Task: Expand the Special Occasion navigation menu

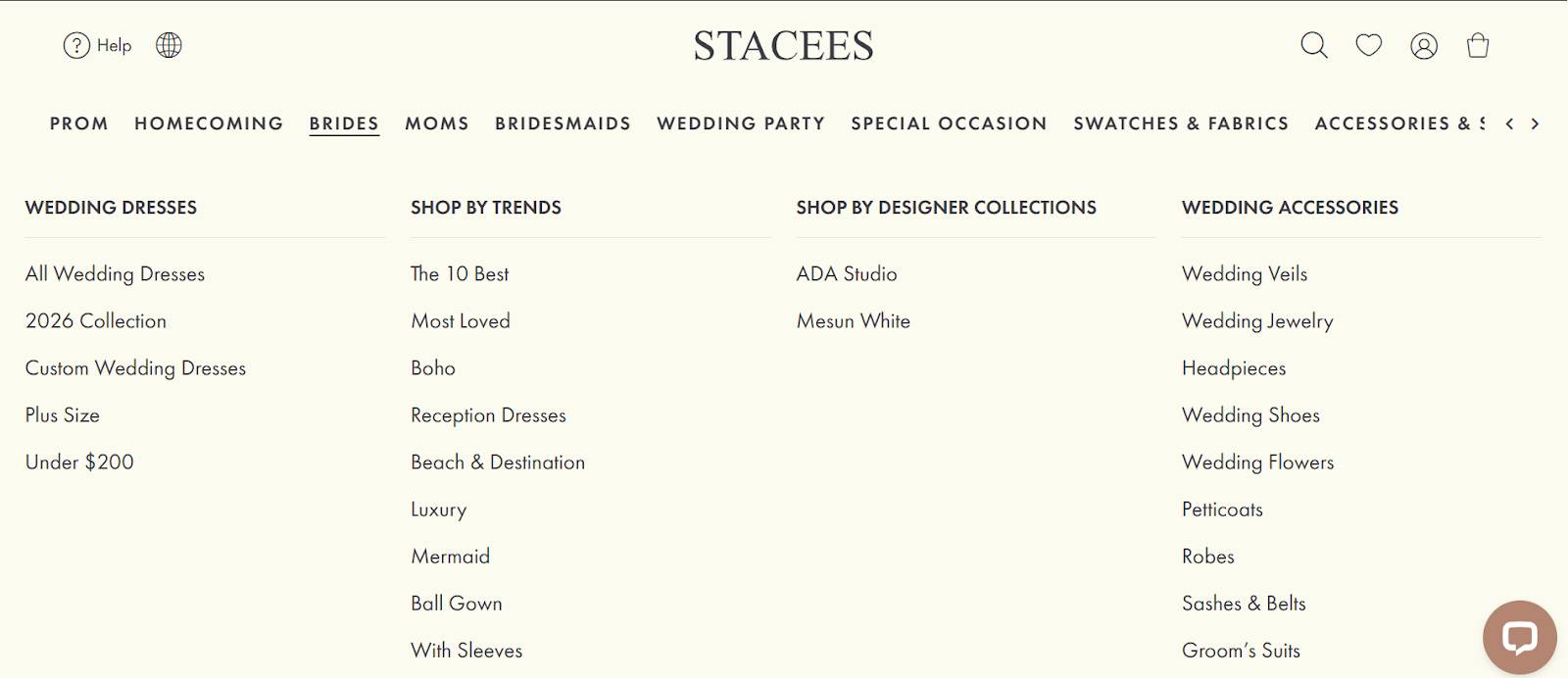Action: pos(949,123)
